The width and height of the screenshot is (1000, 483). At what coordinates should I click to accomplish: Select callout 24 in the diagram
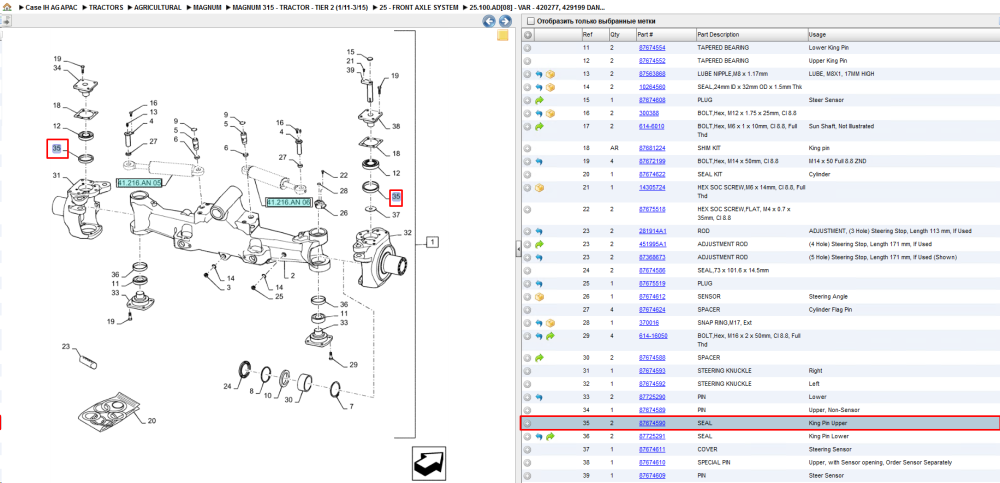click(x=228, y=387)
